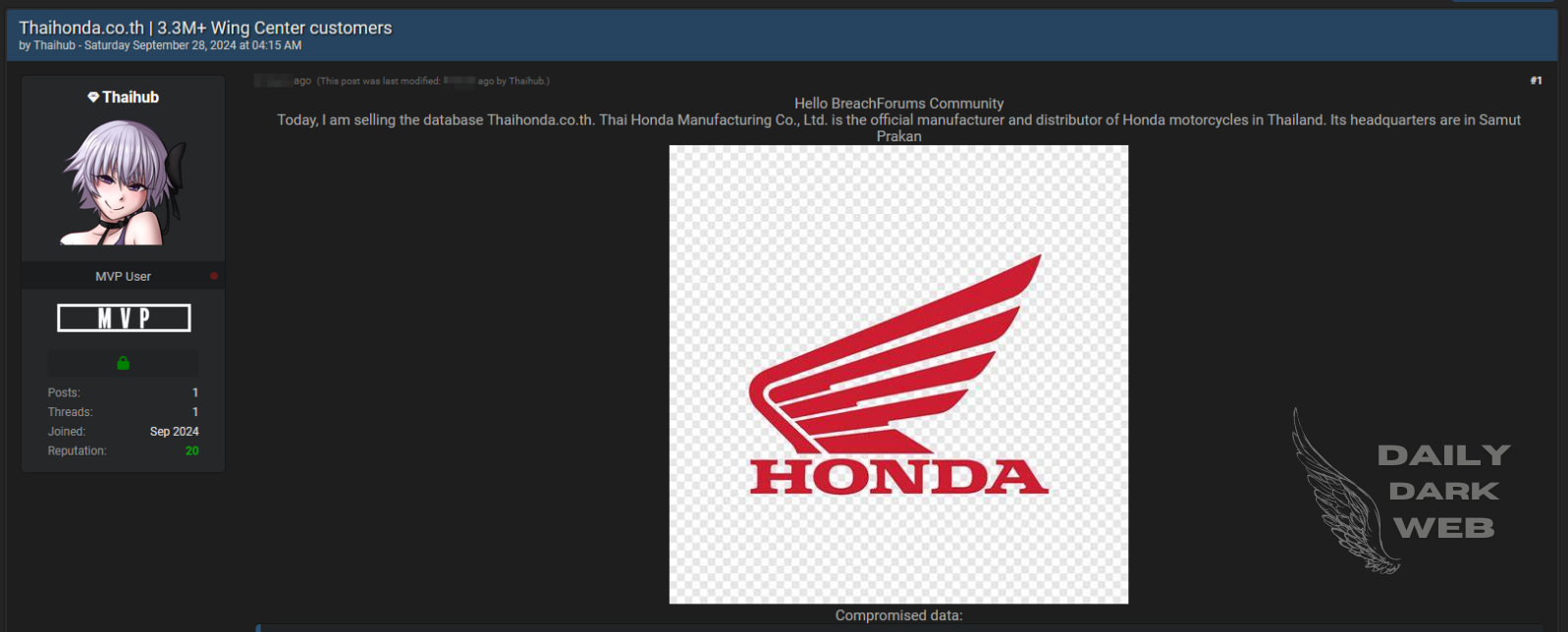Click the 'Reputation:' label

pos(77,451)
